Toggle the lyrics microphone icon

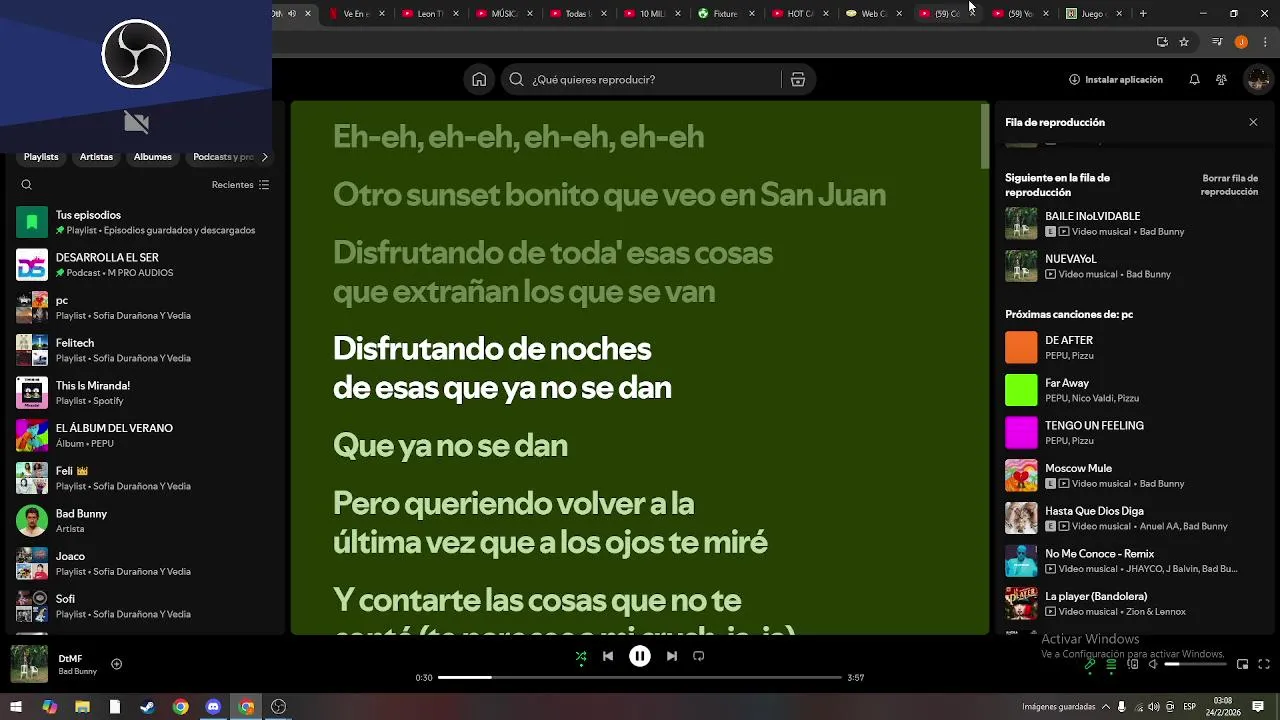click(1090, 664)
